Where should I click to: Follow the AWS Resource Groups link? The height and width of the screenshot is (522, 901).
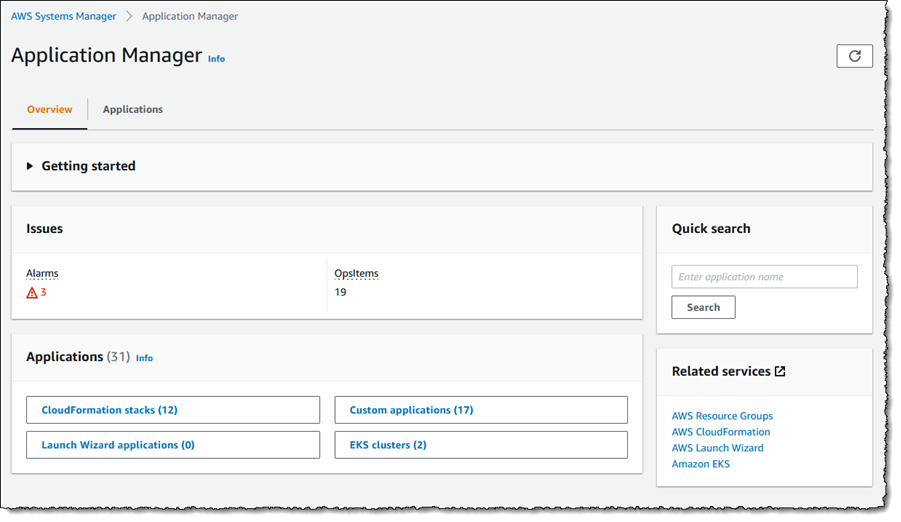[722, 416]
